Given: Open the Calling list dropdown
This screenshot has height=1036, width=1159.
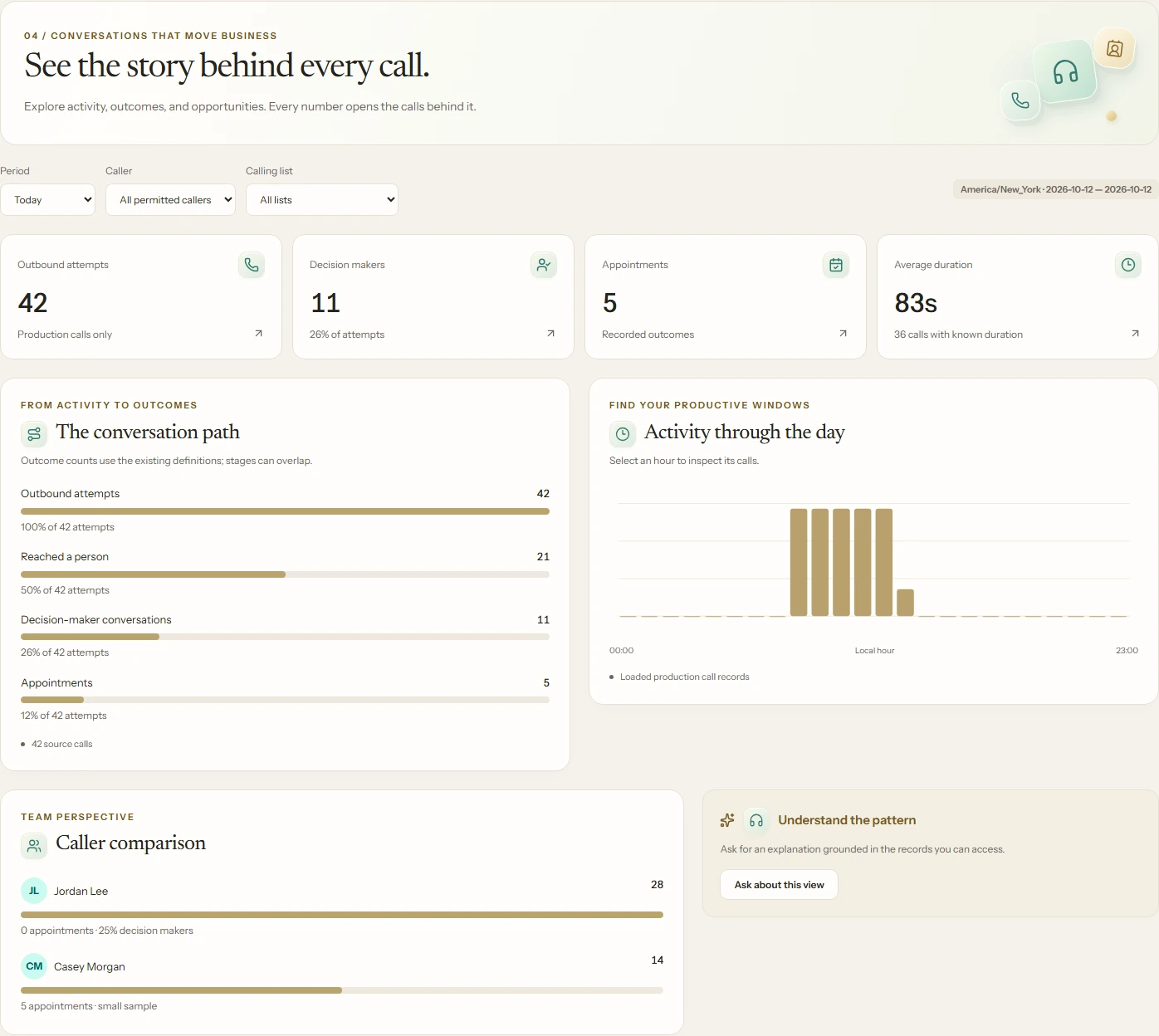Looking at the screenshot, I should [322, 200].
